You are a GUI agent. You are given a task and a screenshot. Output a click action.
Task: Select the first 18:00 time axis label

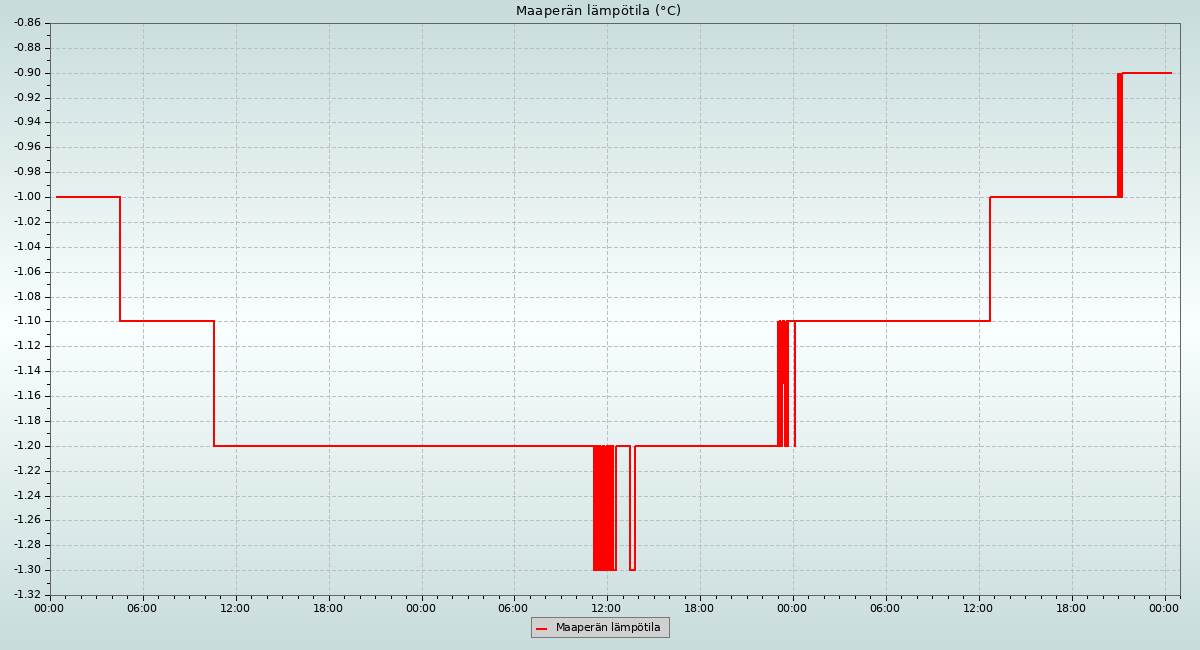(x=328, y=608)
